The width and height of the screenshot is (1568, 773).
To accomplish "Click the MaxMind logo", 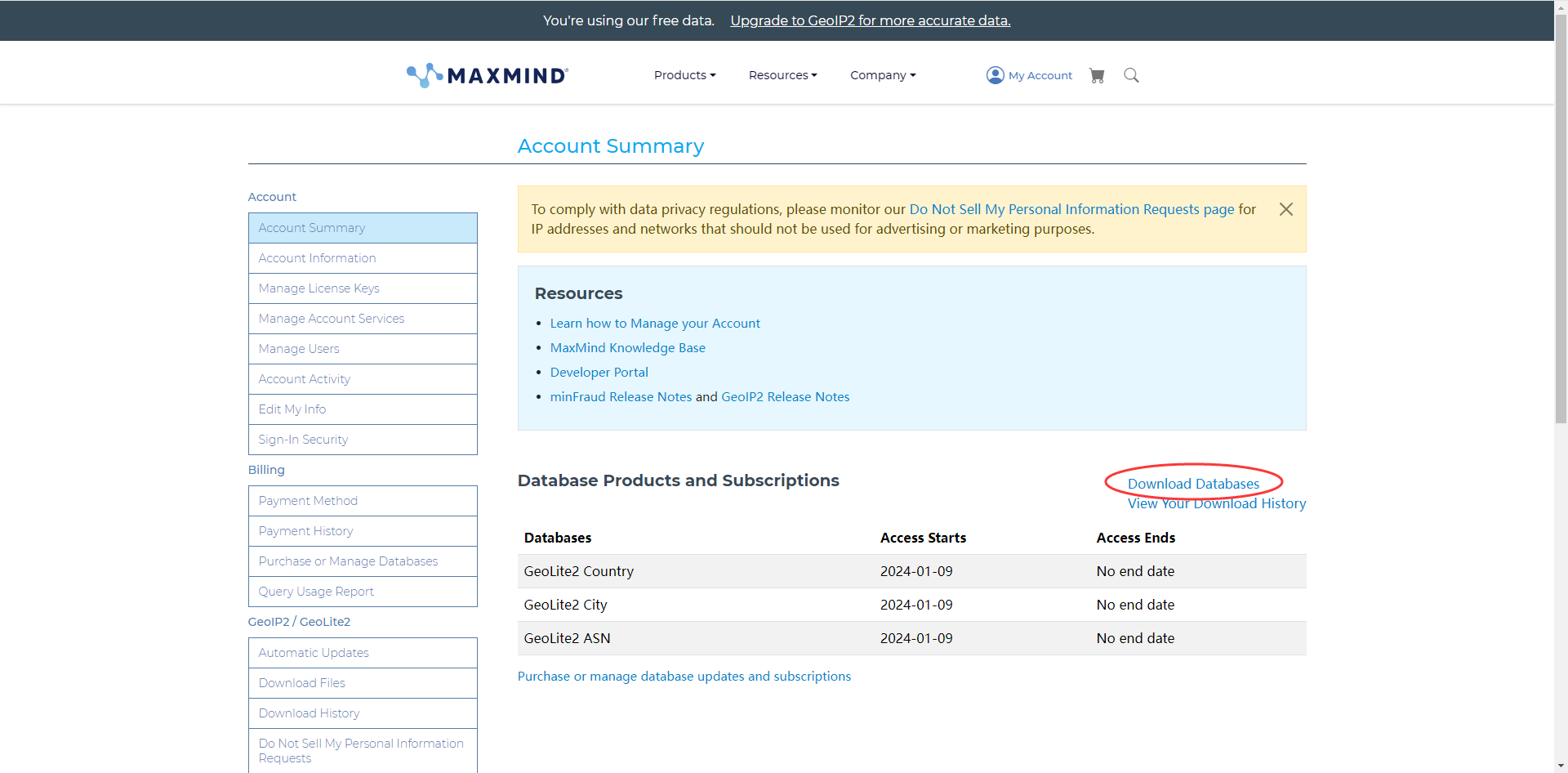I will 488,75.
